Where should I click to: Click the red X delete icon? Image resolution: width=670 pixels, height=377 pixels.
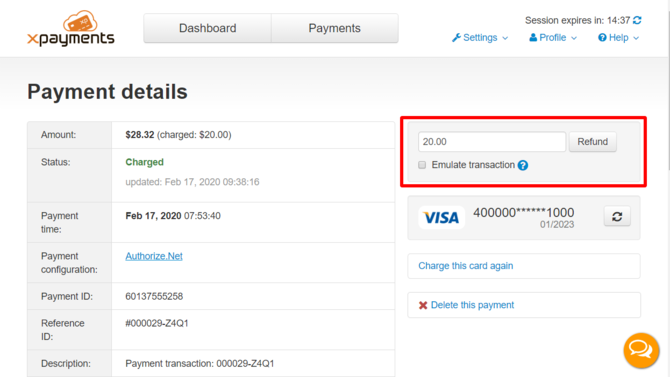pyautogui.click(x=423, y=305)
